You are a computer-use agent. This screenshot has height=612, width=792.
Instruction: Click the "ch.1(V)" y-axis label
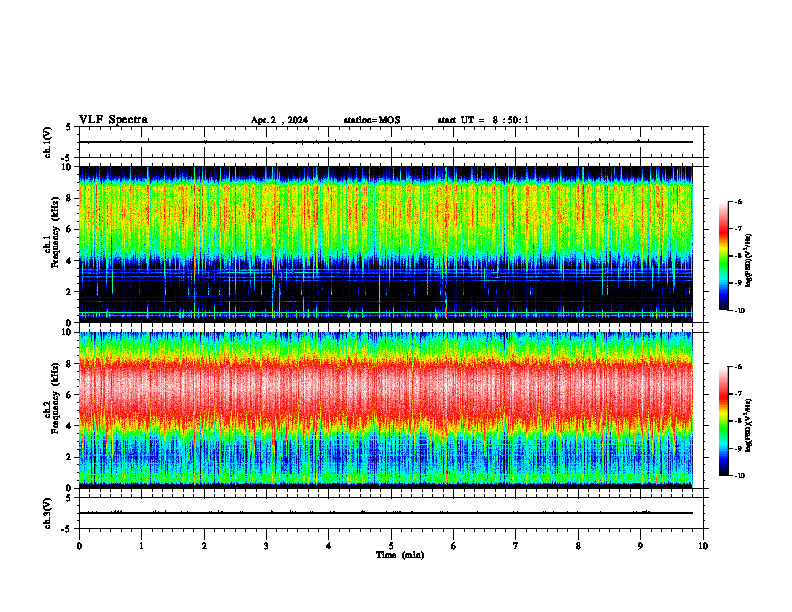[47, 142]
